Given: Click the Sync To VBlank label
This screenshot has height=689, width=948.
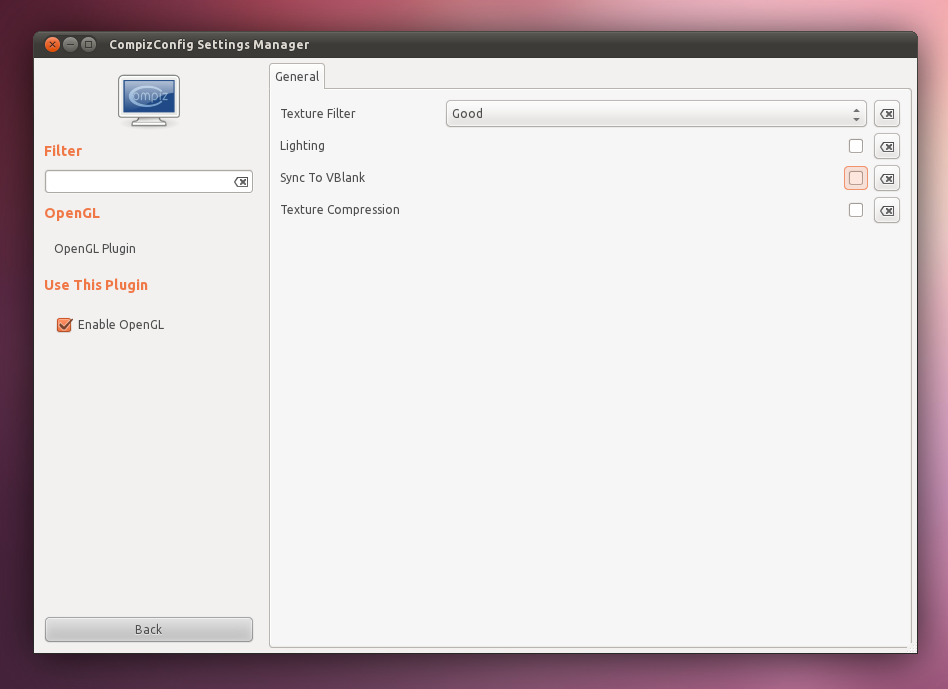Looking at the screenshot, I should 322,178.
